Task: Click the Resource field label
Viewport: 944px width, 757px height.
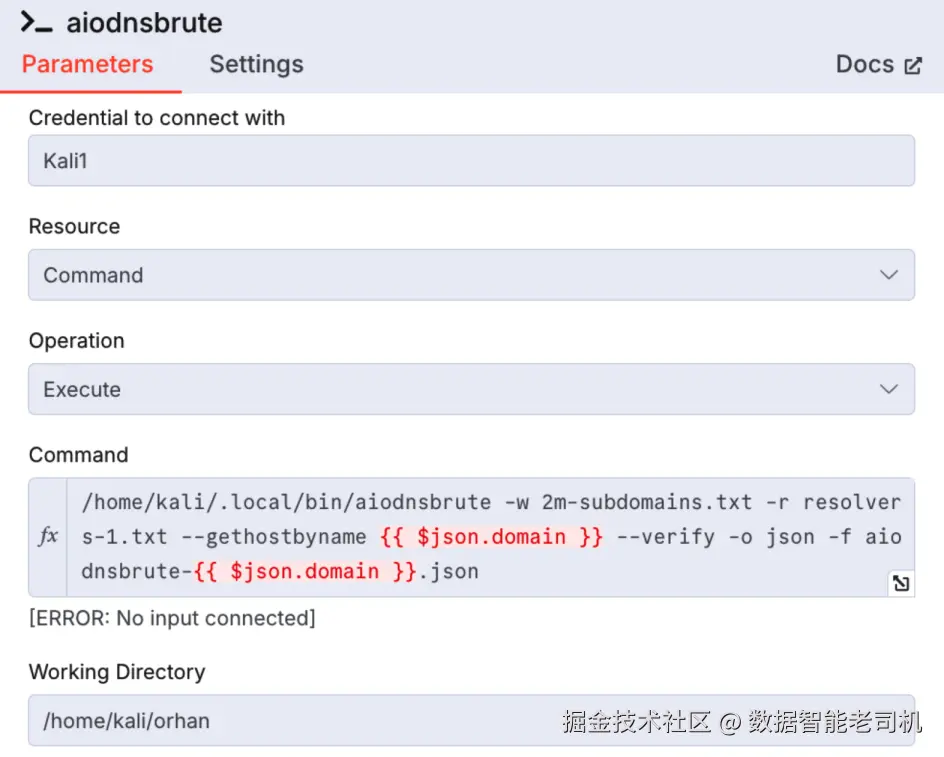Action: click(74, 227)
